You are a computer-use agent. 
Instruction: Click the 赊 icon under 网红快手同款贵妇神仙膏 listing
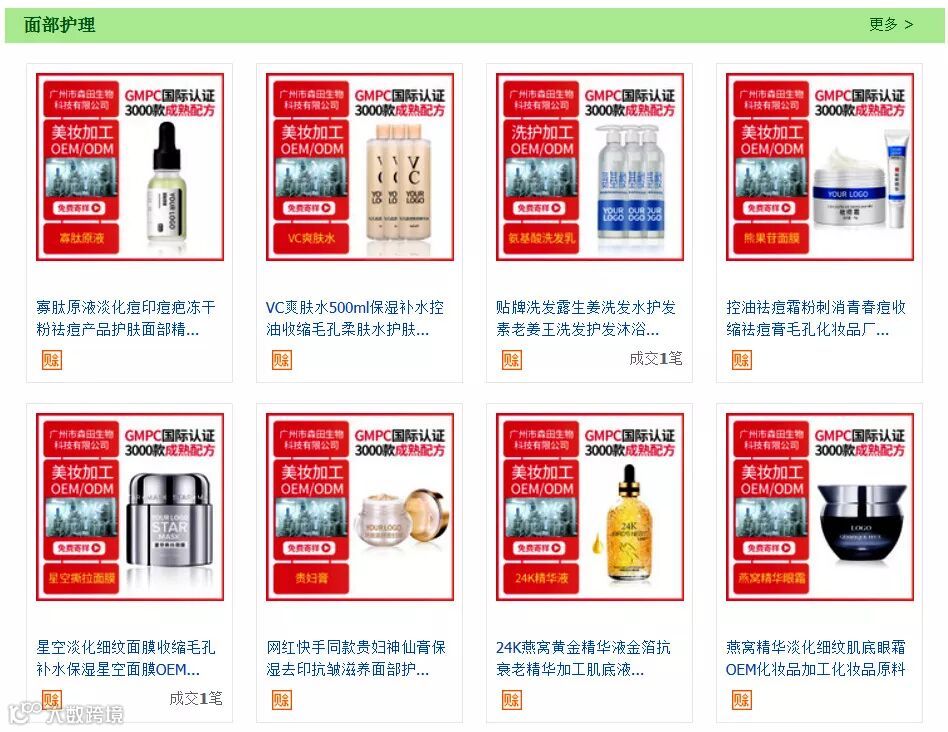pos(282,700)
